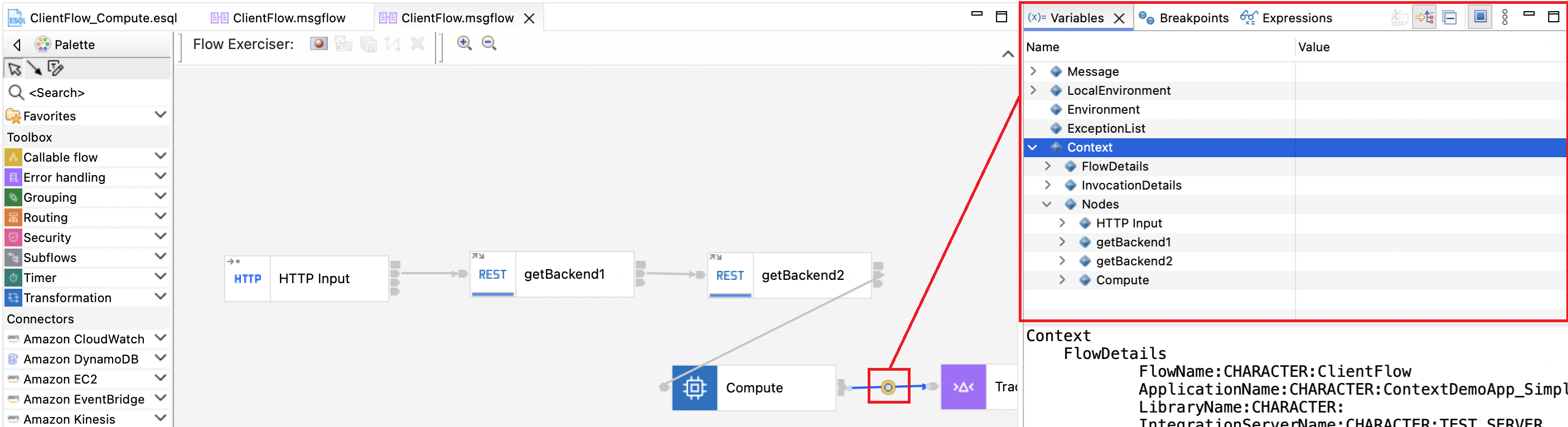This screenshot has height=427, width=1568.
Task: Open the Variables view menu (three dots)
Action: click(x=1504, y=18)
